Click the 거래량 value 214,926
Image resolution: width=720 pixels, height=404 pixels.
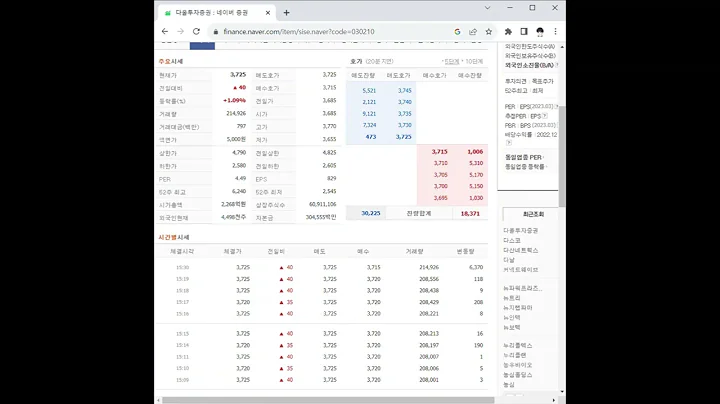(x=236, y=113)
